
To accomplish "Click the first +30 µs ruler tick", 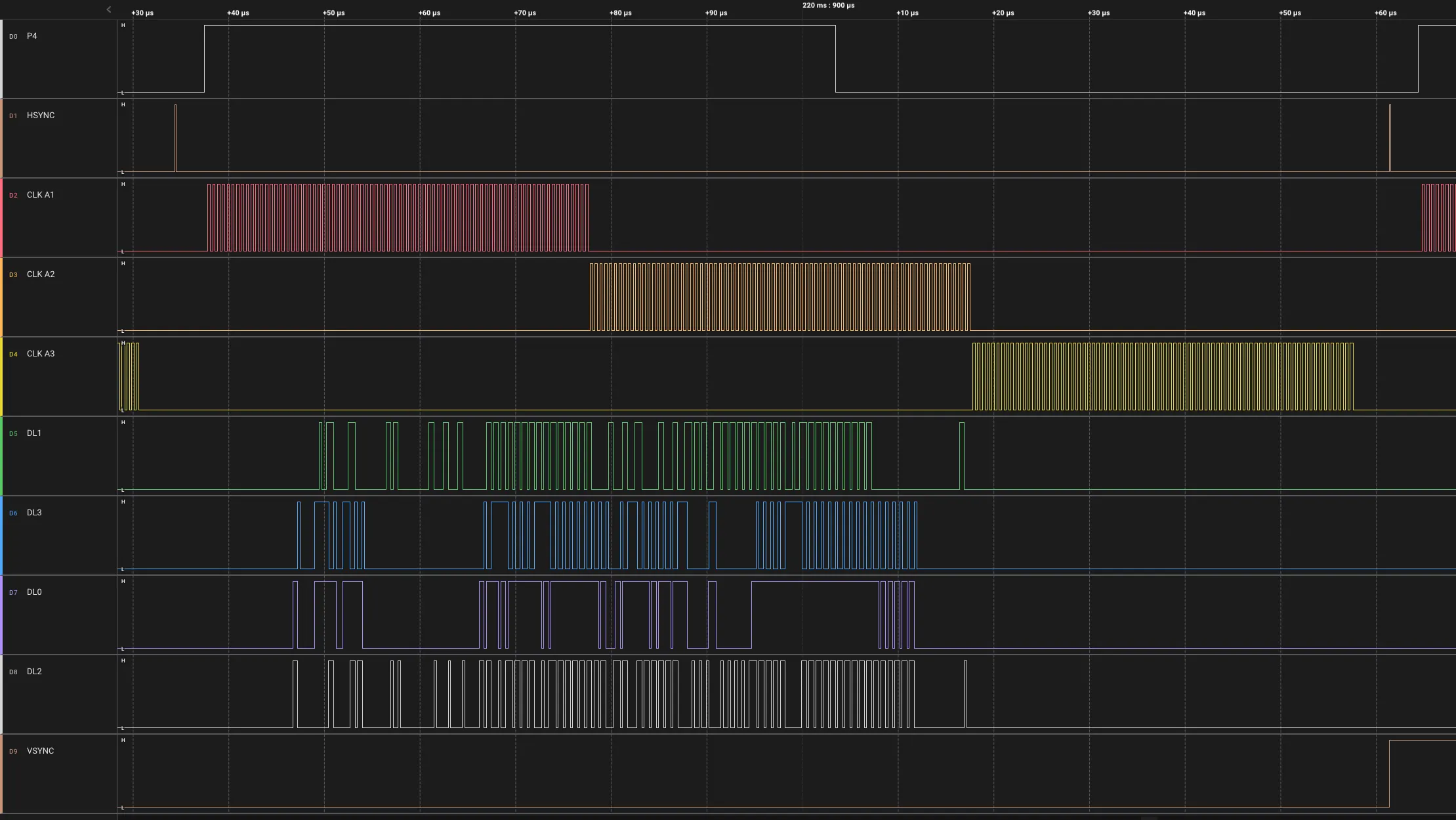I will pyautogui.click(x=142, y=13).
